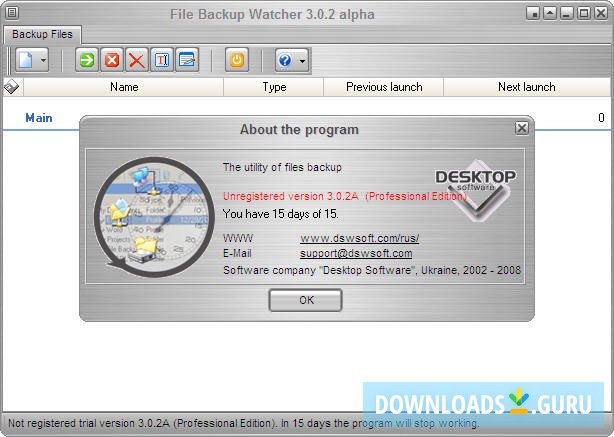This screenshot has width=614, height=437.
Task: Click the Previous launch column header
Action: tap(384, 87)
